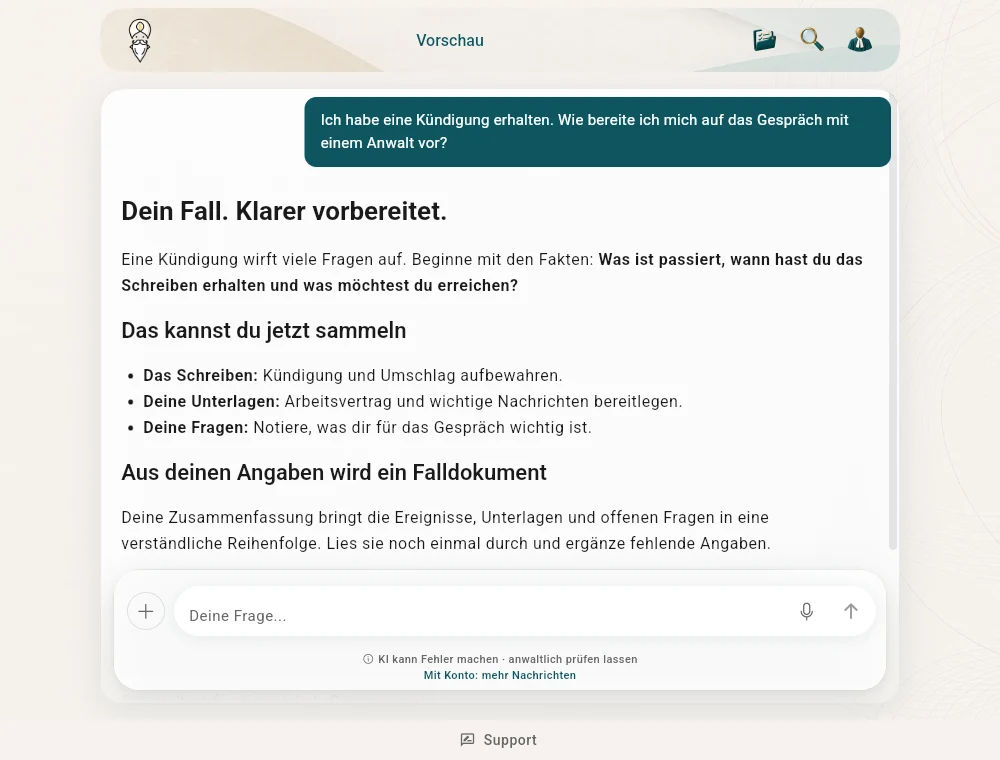Send message with the up arrow icon

[x=851, y=611]
